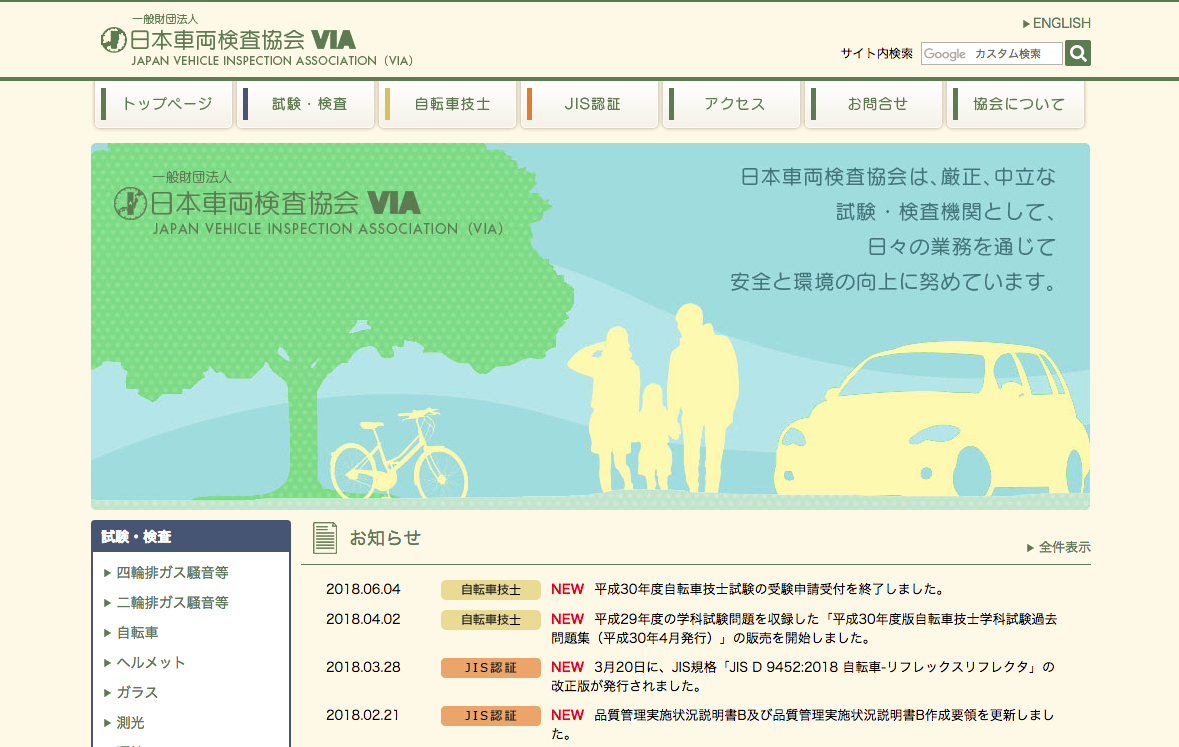Screen dimensions: 1179x747
Task: Expand 二輪排ガス騒音等 in the sidebar
Action: (172, 603)
